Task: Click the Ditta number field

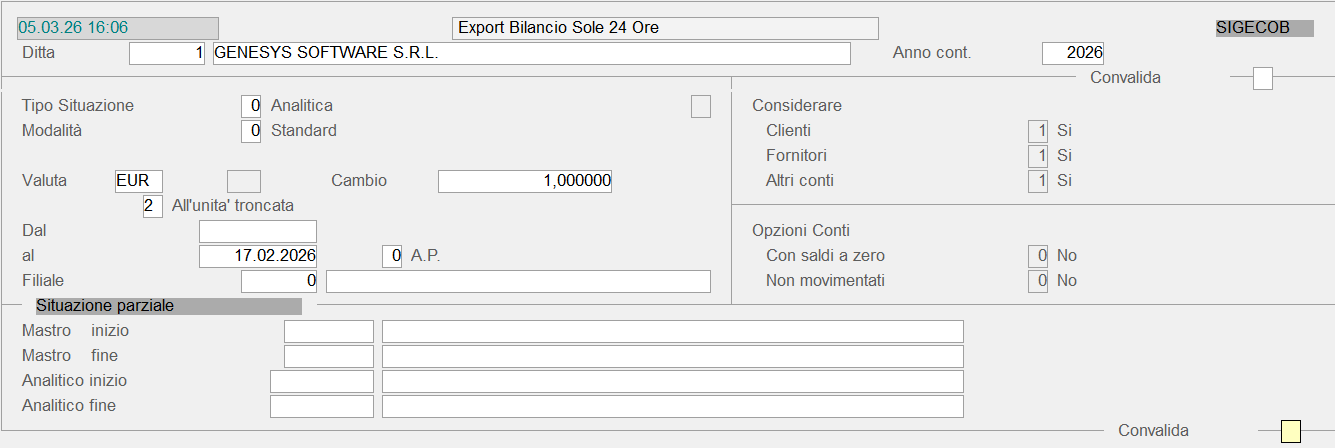Action: [167, 53]
